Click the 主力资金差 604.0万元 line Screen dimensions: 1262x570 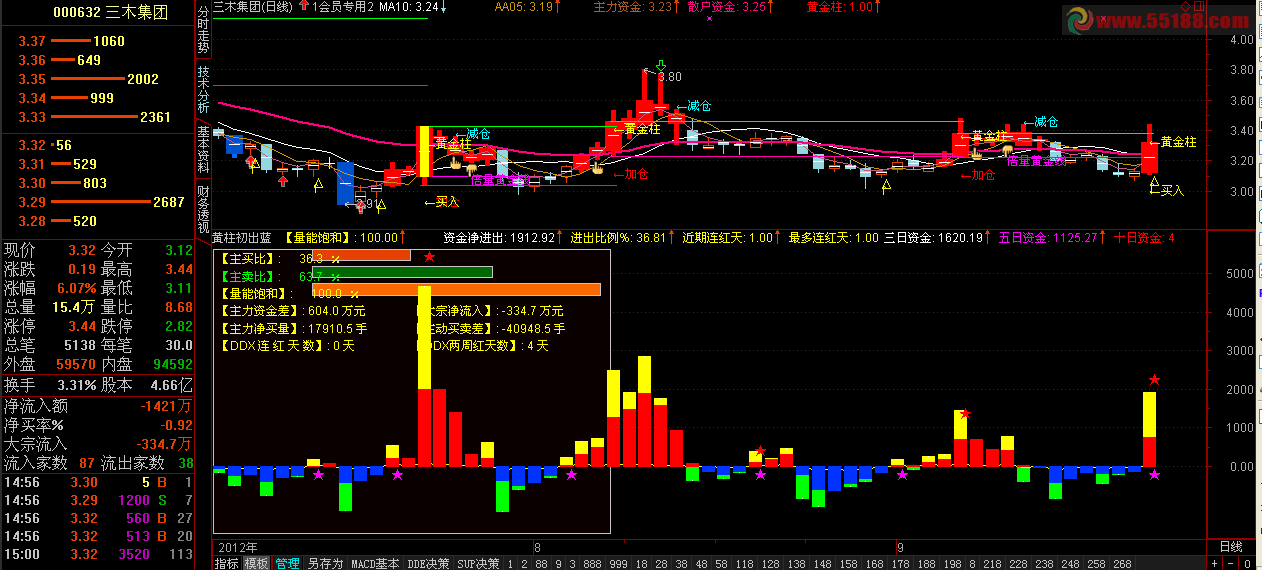coord(293,311)
